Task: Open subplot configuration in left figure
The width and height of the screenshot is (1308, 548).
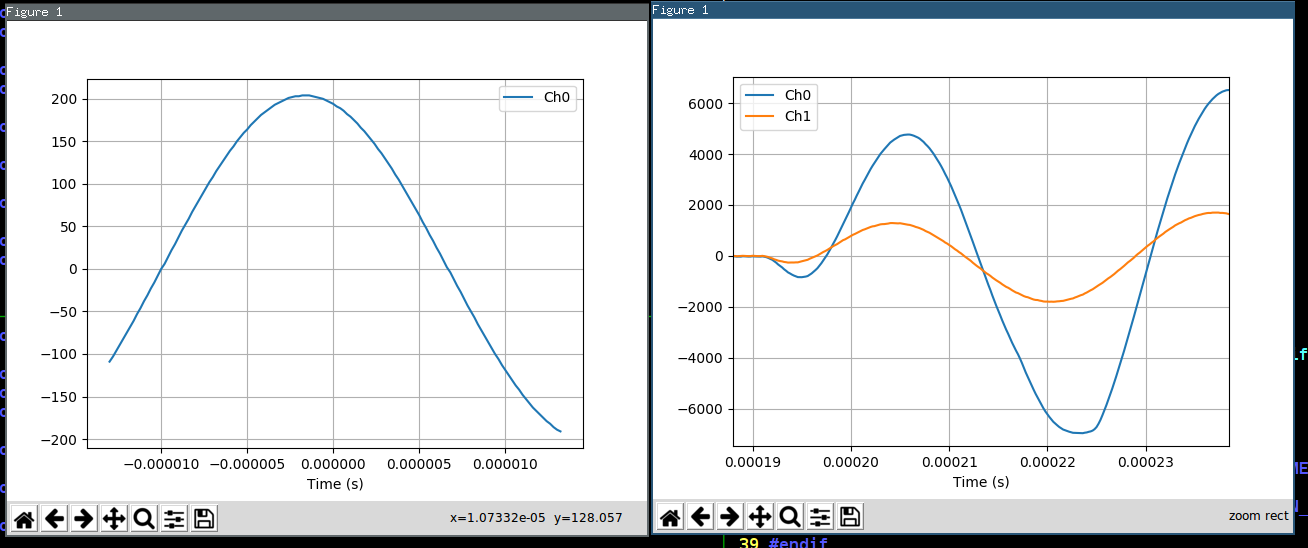Action: (174, 518)
